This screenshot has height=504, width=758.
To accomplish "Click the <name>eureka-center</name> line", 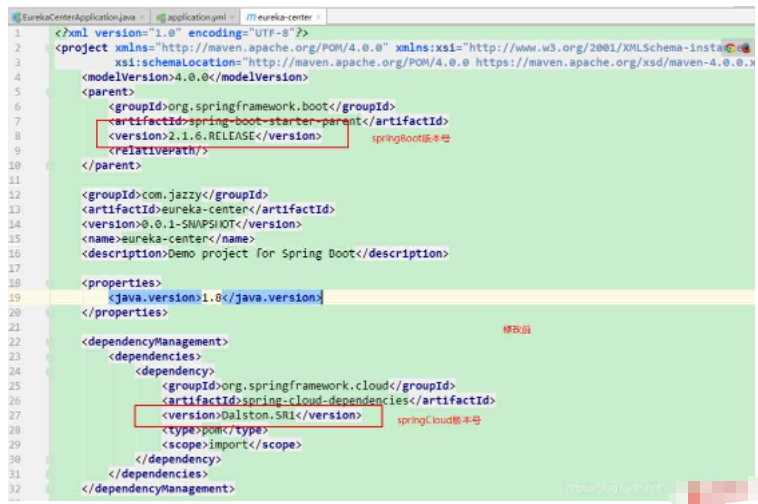I will click(168, 239).
